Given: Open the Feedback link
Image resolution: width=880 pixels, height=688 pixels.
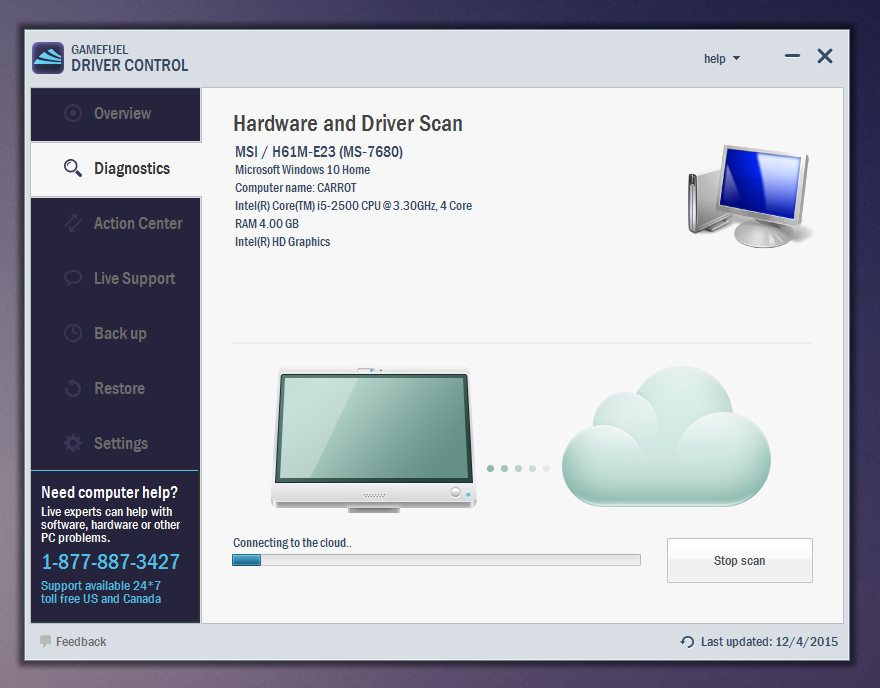Looking at the screenshot, I should click(81, 642).
